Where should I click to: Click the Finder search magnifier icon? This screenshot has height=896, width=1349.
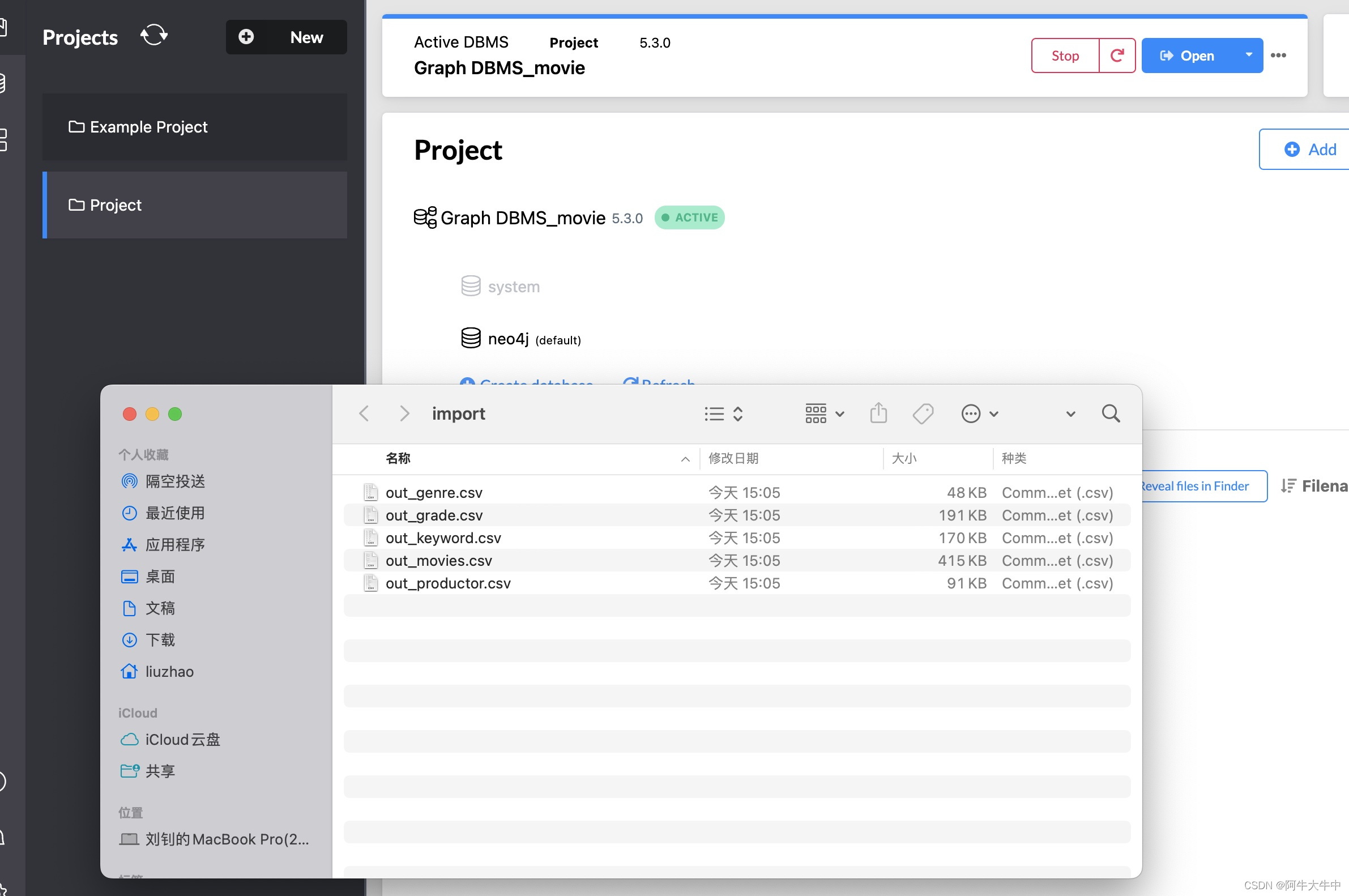point(1110,413)
